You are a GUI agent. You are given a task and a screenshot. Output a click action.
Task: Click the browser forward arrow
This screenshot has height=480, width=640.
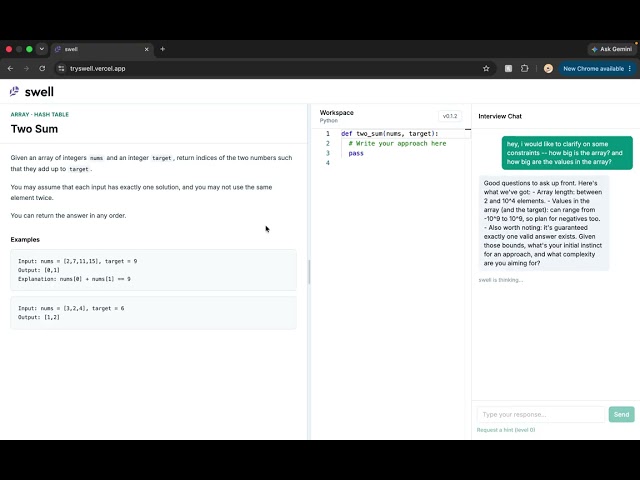pos(27,69)
